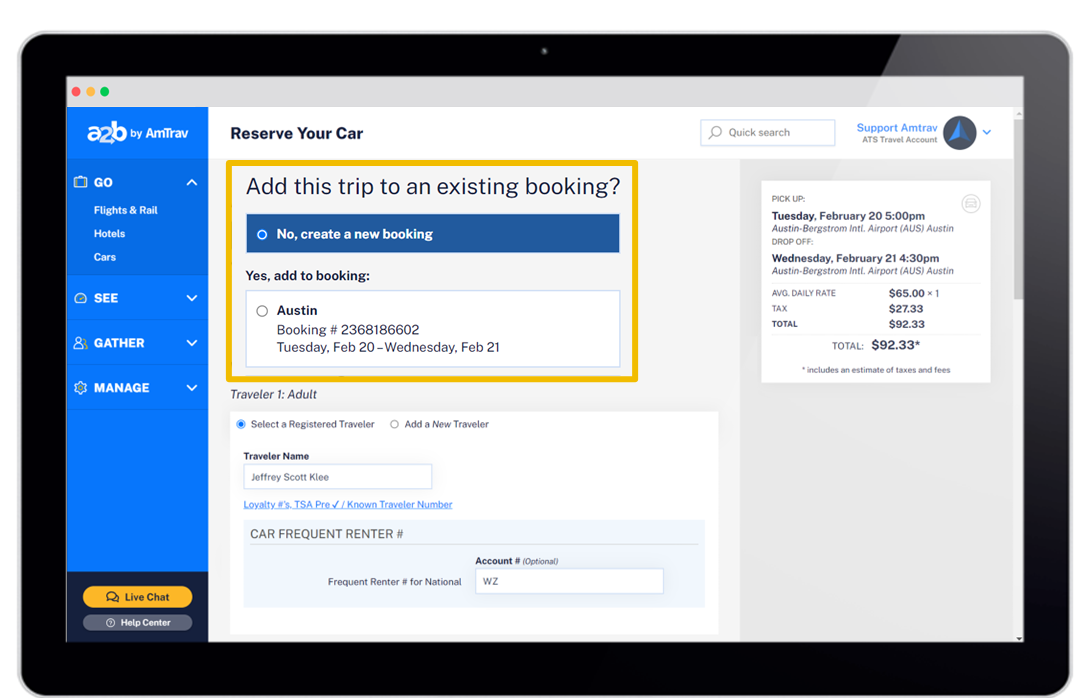Click the GO suitcase icon in sidebar
This screenshot has width=1090, height=698.
pyautogui.click(x=81, y=182)
